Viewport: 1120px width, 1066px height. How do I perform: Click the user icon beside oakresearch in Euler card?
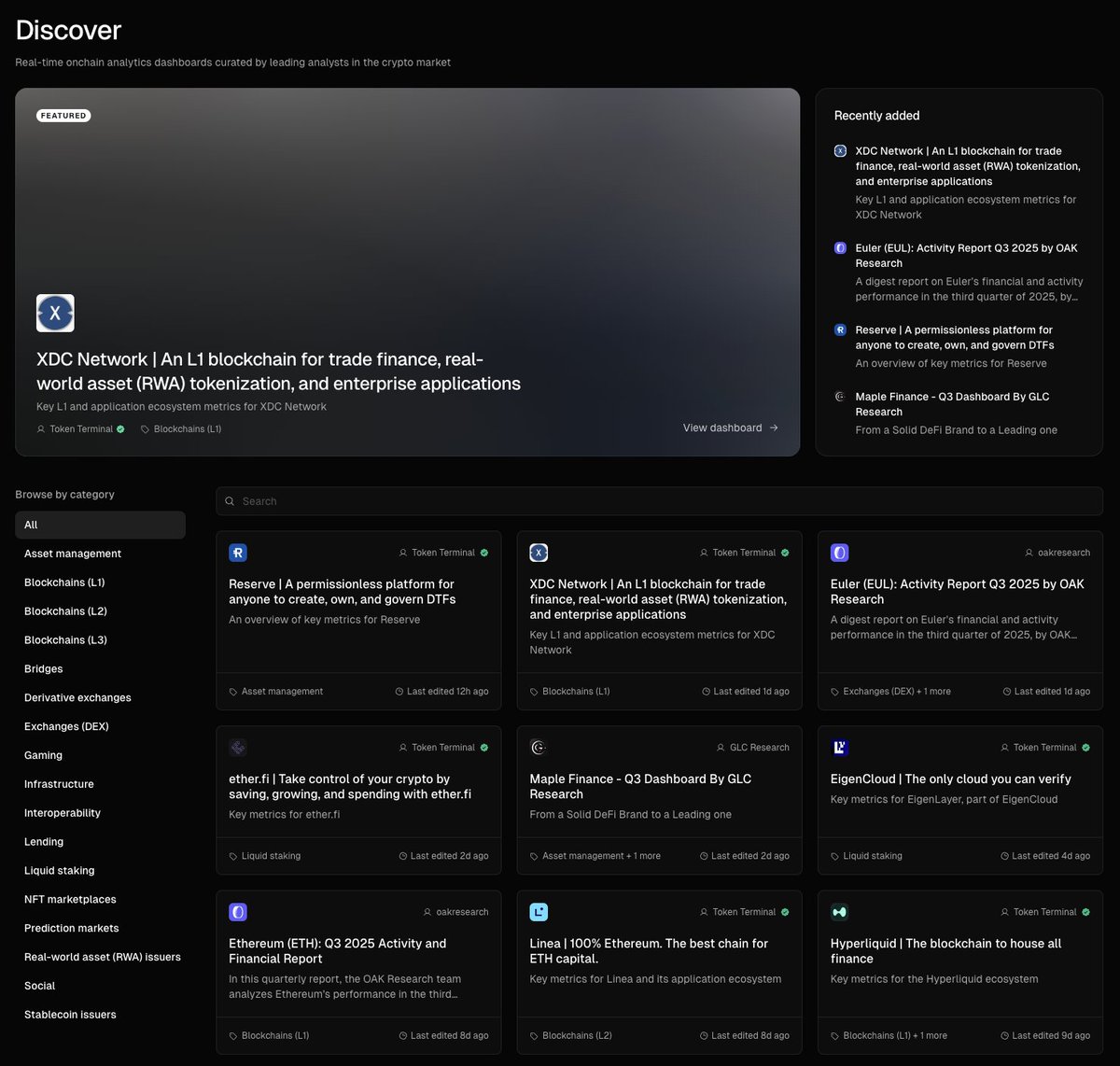tap(1029, 553)
